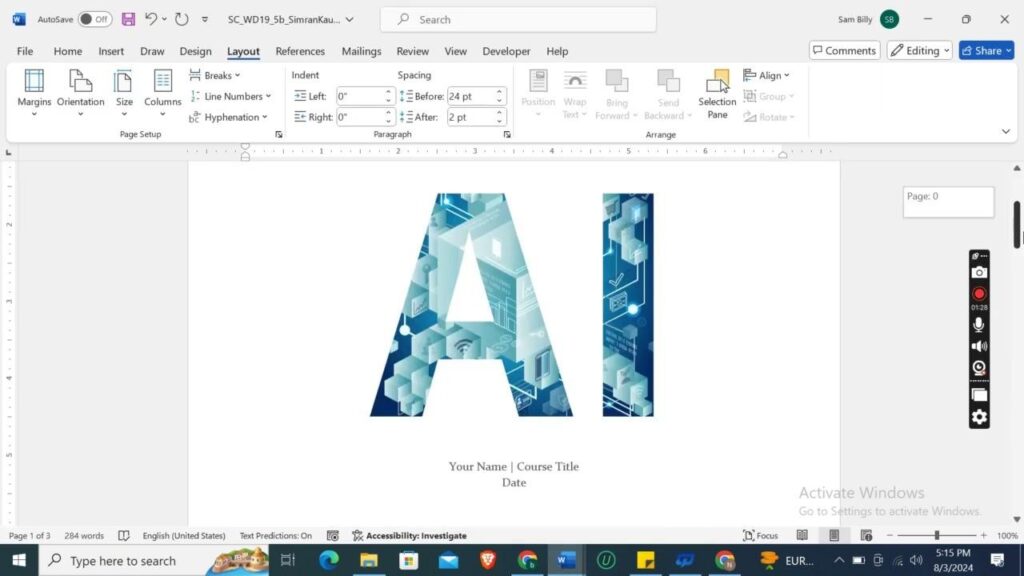1024x576 pixels.
Task: Increase Spacing After value
Action: coord(500,113)
